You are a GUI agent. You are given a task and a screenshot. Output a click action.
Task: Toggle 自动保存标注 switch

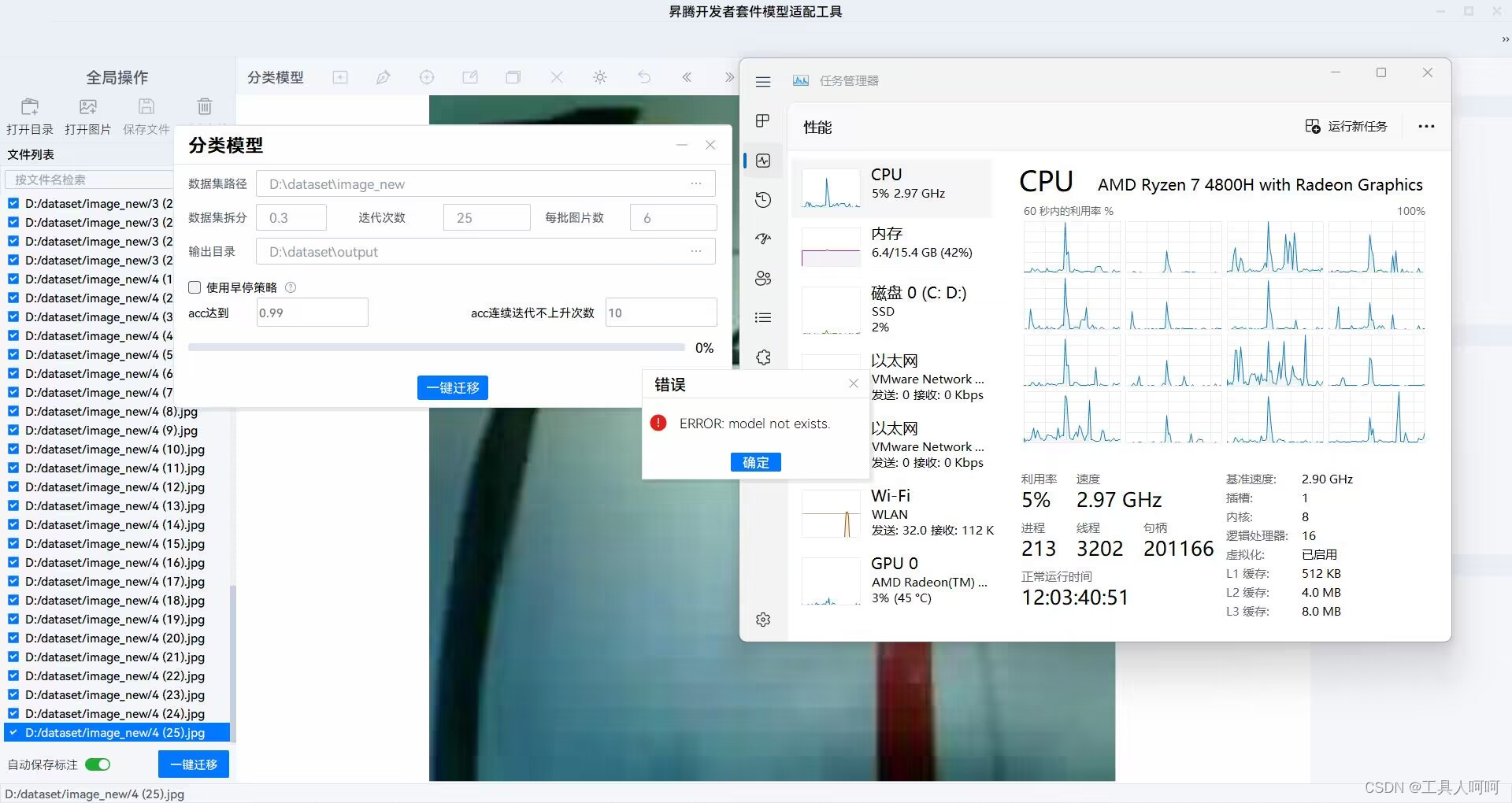tap(98, 764)
